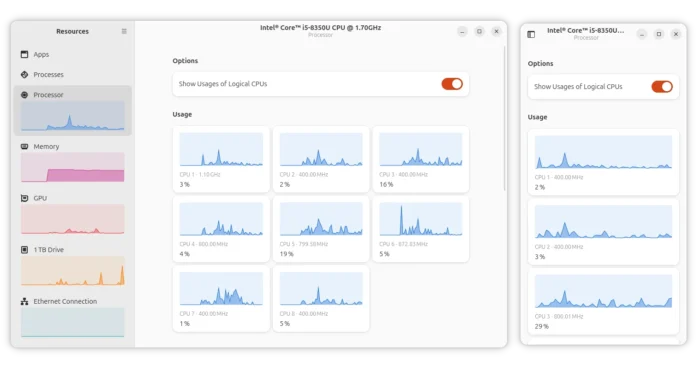
Task: Click the Ethernet Connection network icon
Action: click(25, 301)
